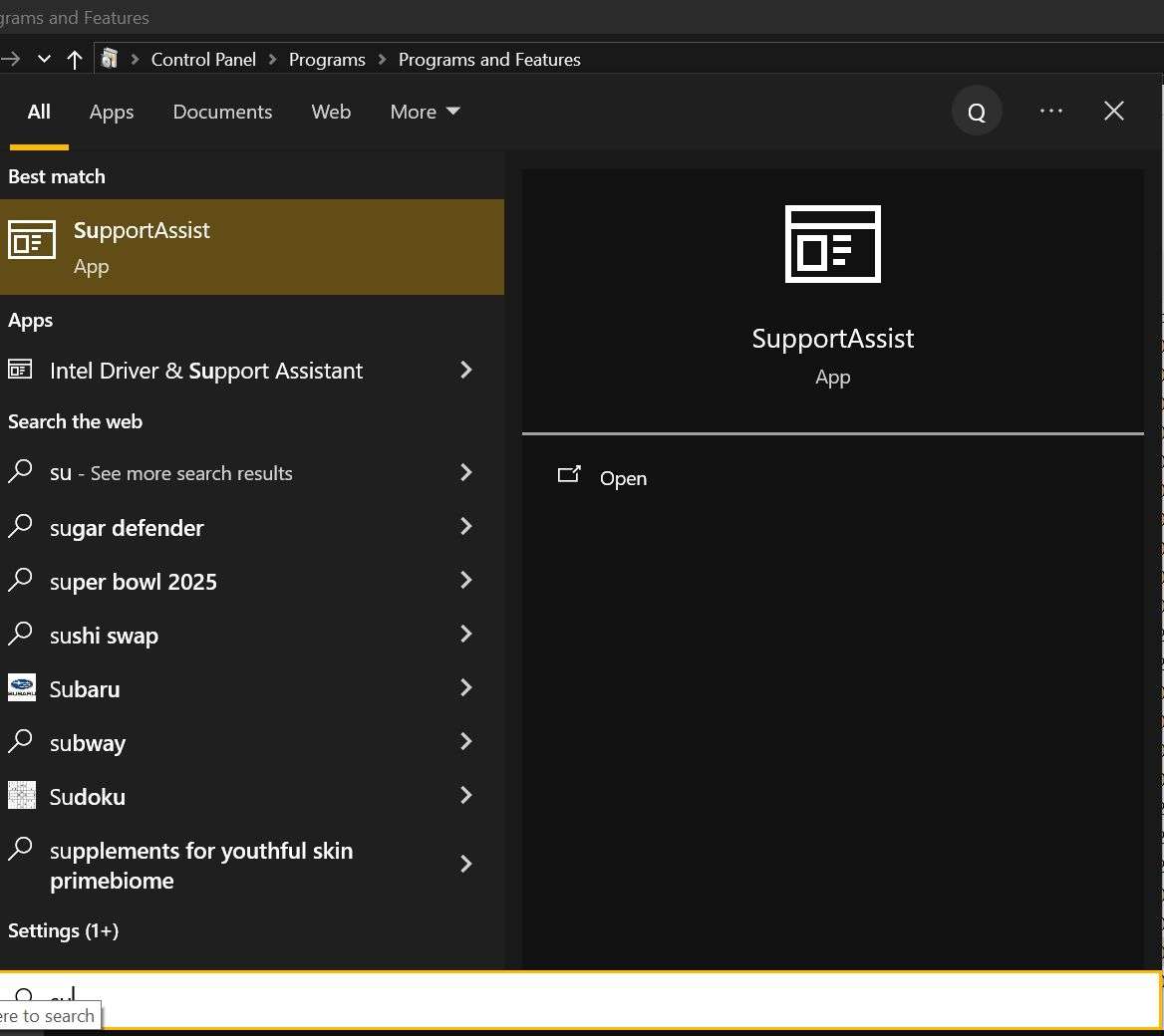This screenshot has height=1036, width=1164.
Task: Click the magnifier icon next to sugar defender
Action: click(x=20, y=525)
